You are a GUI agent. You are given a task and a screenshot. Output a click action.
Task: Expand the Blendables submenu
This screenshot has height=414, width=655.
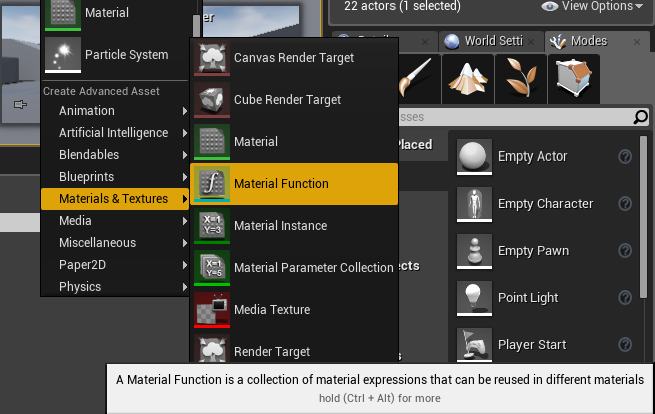click(x=115, y=155)
